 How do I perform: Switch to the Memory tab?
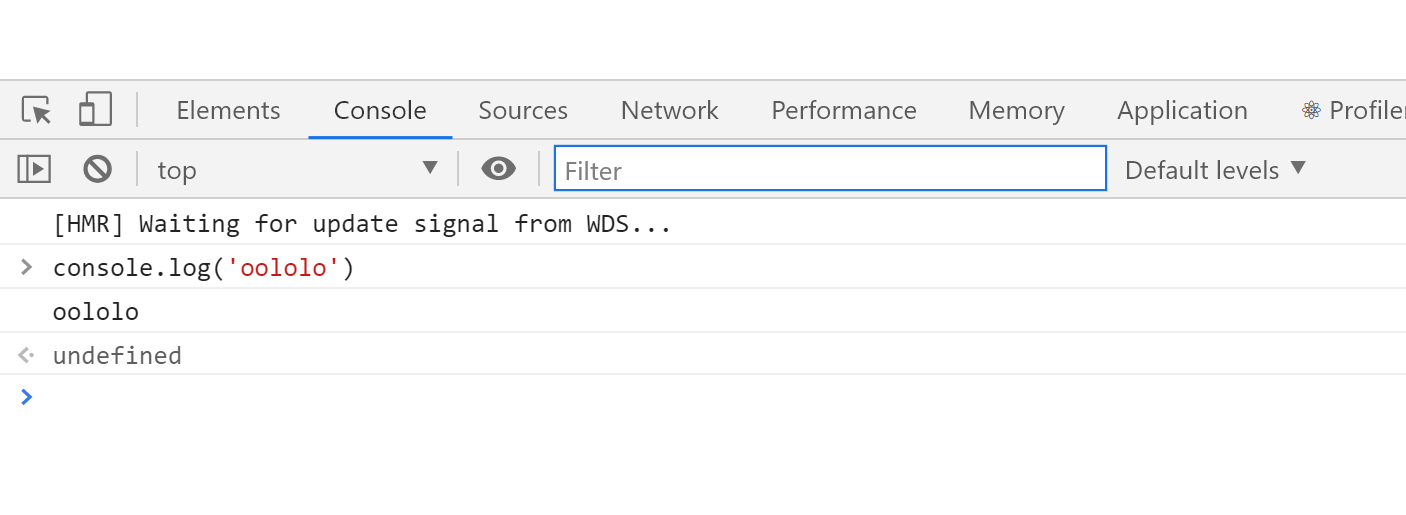point(1016,110)
